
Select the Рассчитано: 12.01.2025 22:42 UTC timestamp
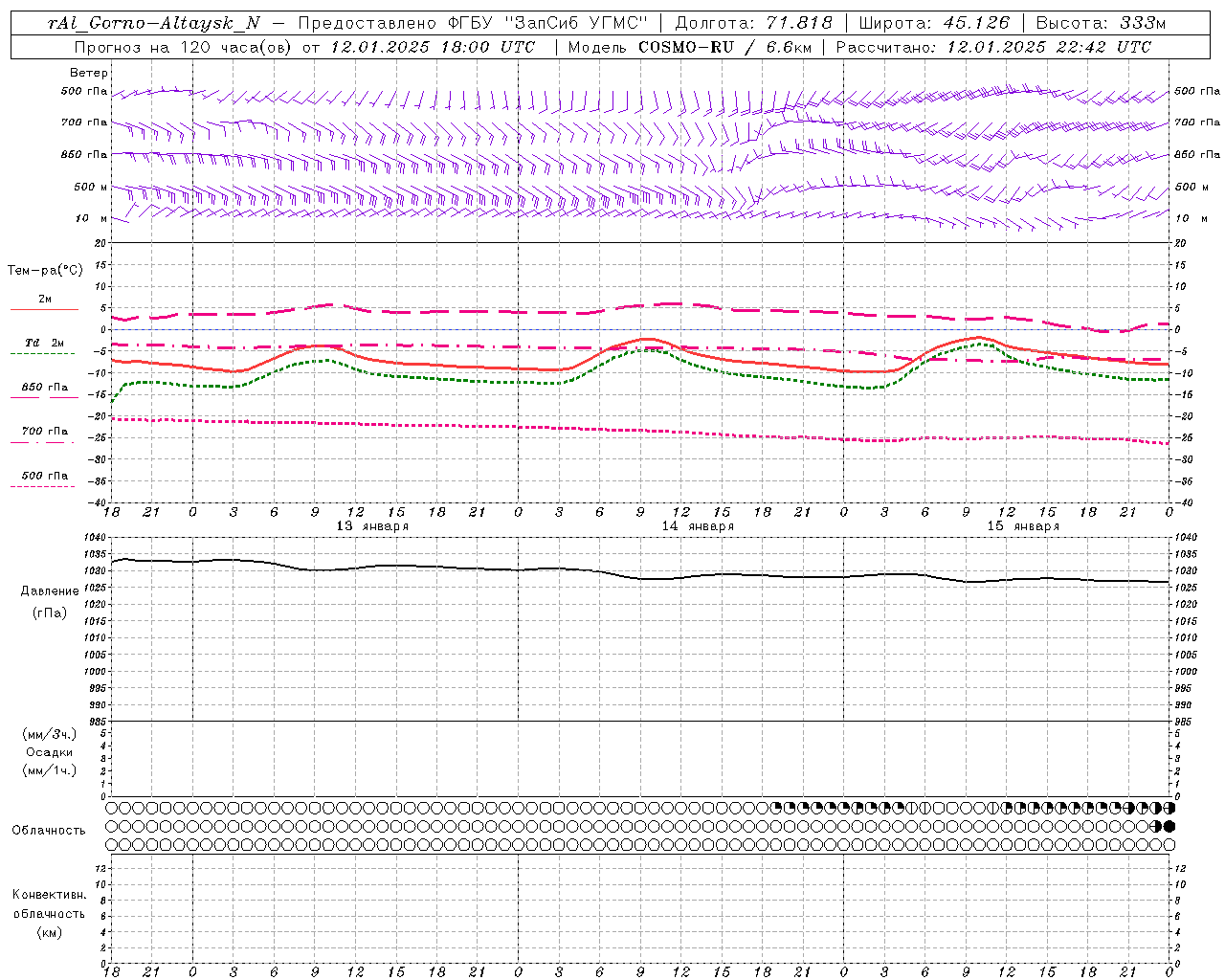[x=993, y=47]
